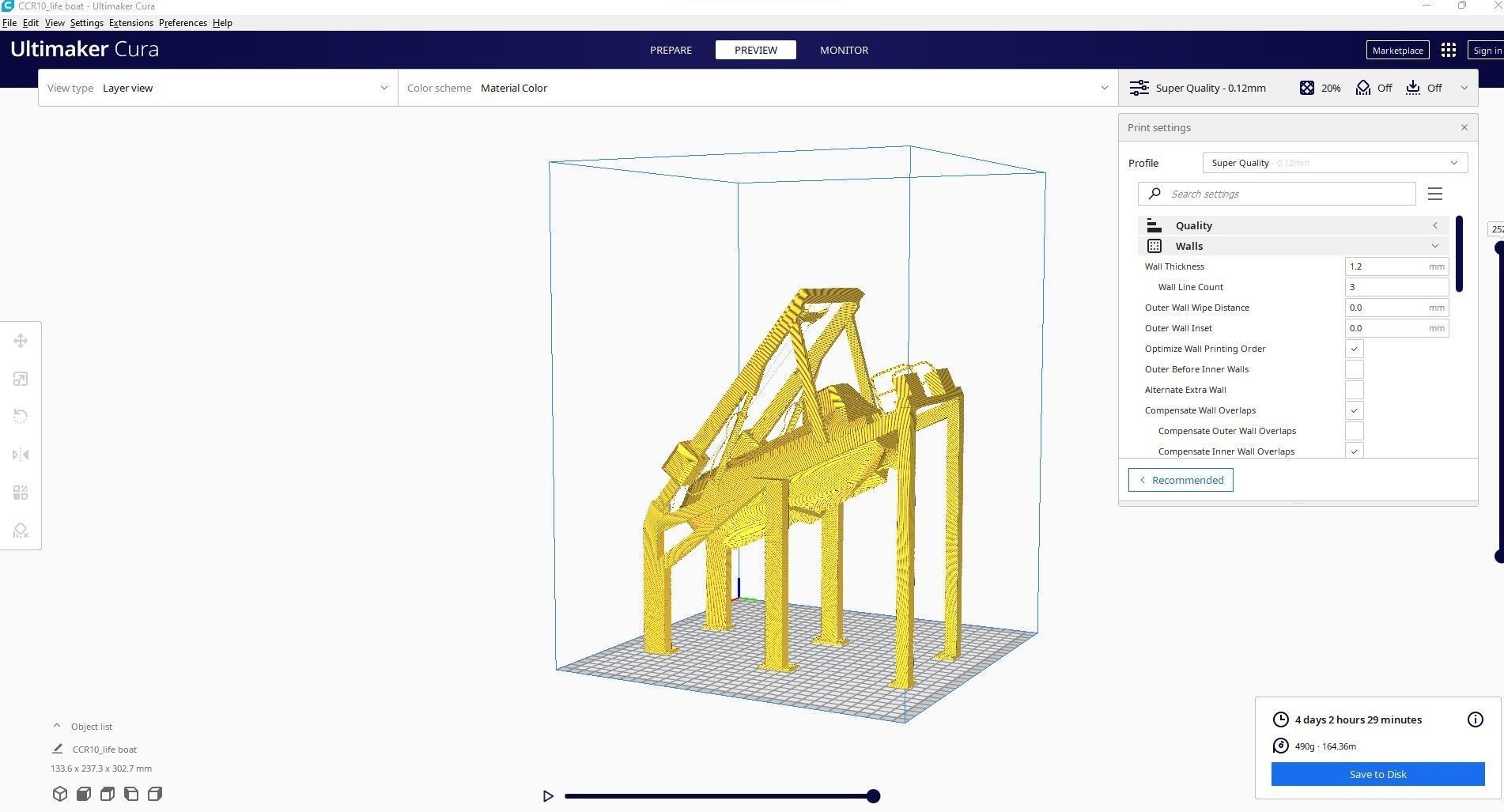Close the Print settings panel
1504x812 pixels.
coord(1464,127)
